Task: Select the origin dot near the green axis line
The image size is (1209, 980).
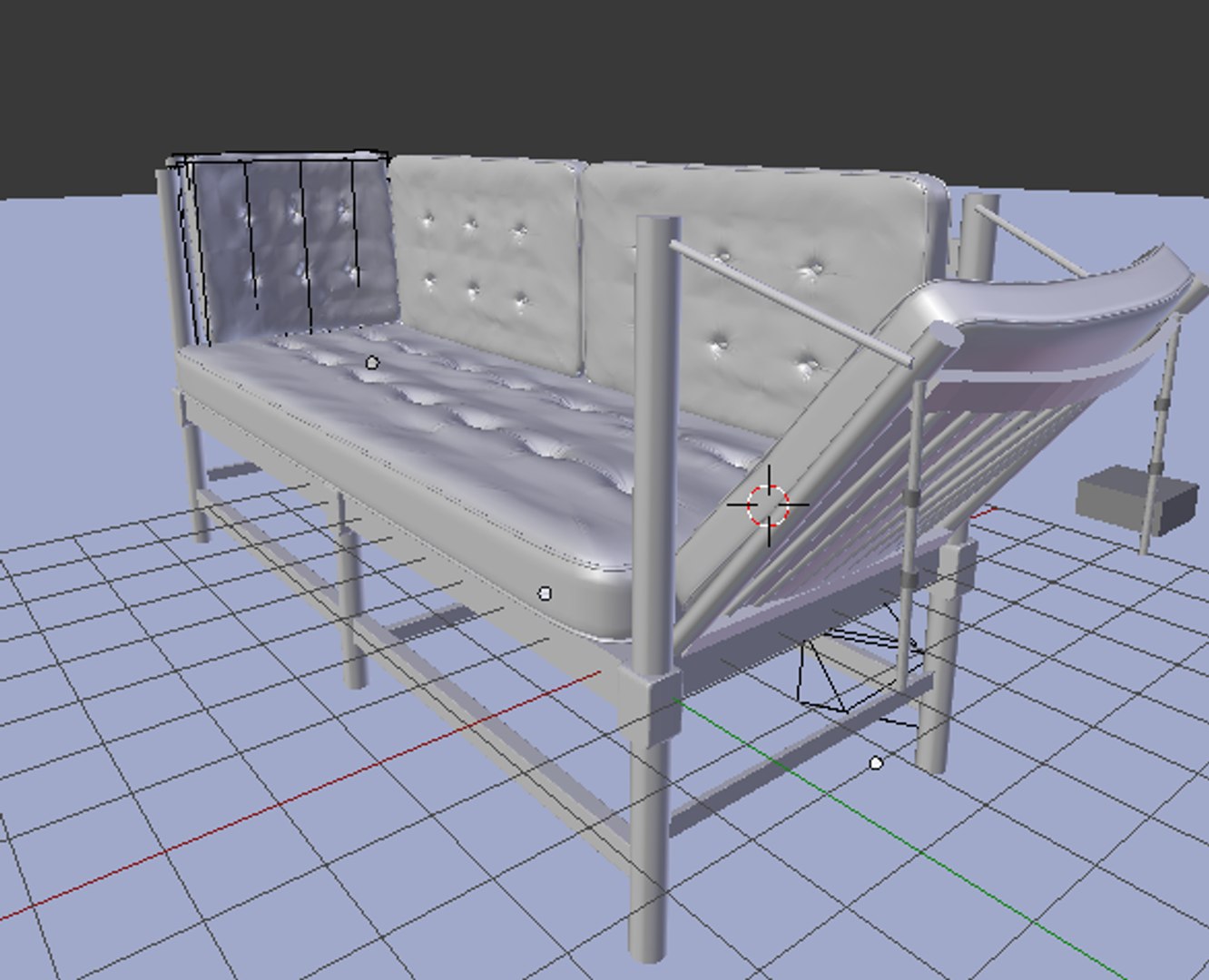Action: [876, 763]
